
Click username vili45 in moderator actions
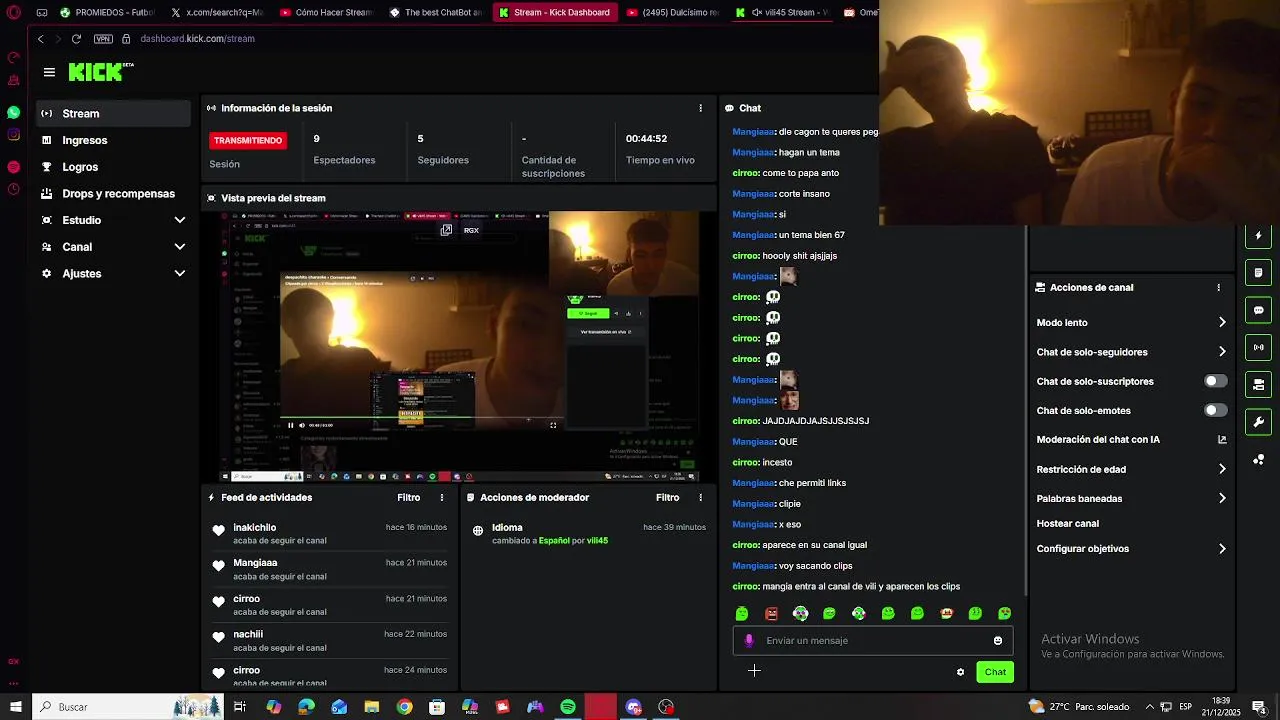coord(597,541)
